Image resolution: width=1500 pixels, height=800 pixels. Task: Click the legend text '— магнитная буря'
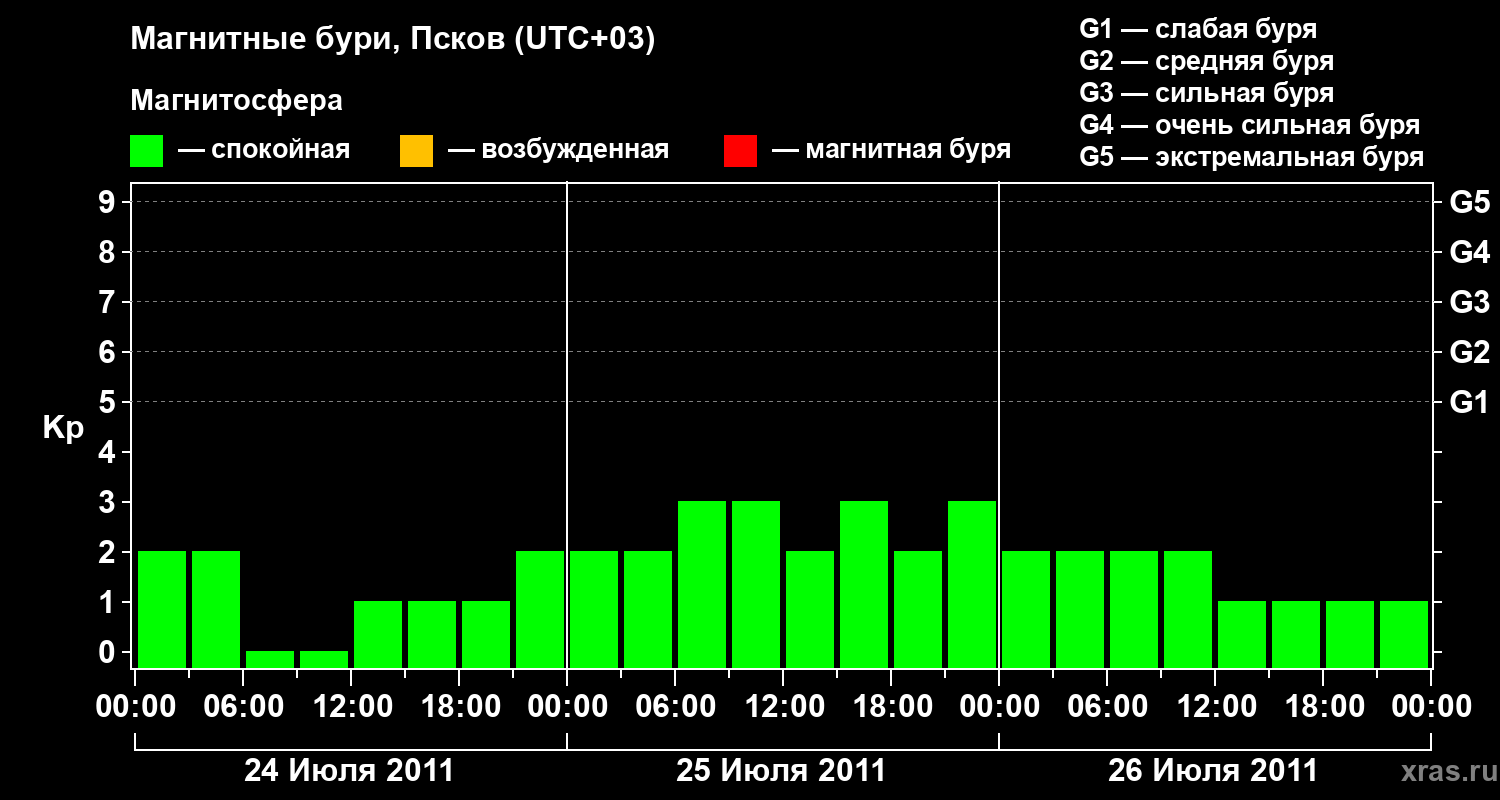point(891,150)
